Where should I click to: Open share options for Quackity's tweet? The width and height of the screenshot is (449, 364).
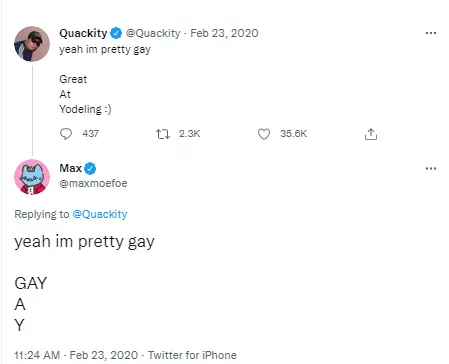371,134
